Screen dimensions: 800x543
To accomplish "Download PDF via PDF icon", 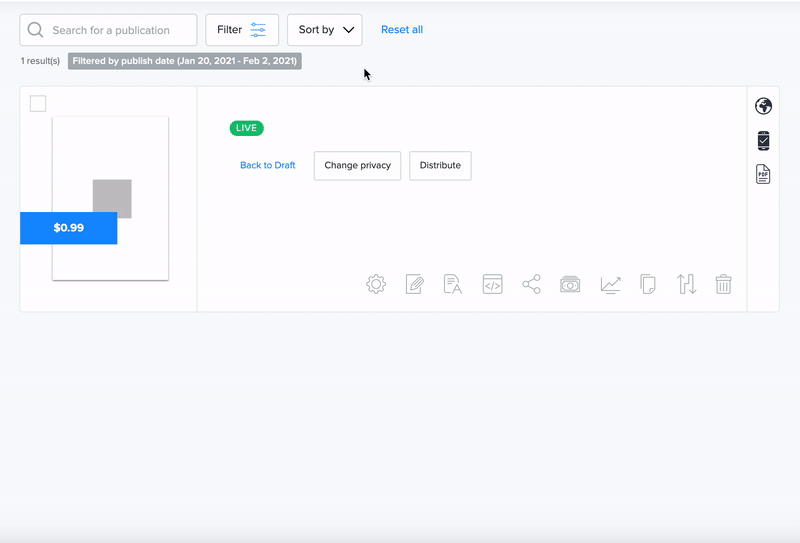I will pos(763,174).
